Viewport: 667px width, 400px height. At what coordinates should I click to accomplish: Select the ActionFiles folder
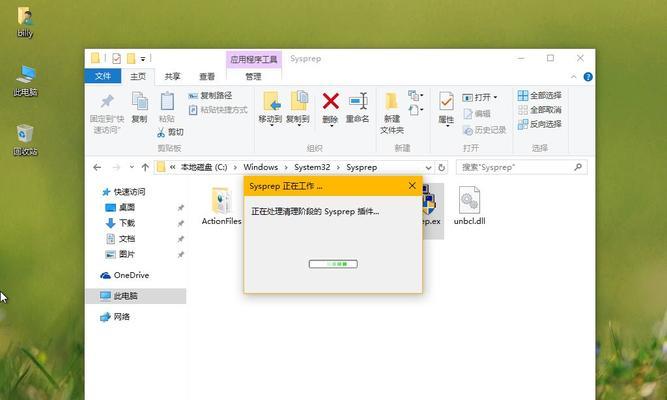click(x=222, y=206)
